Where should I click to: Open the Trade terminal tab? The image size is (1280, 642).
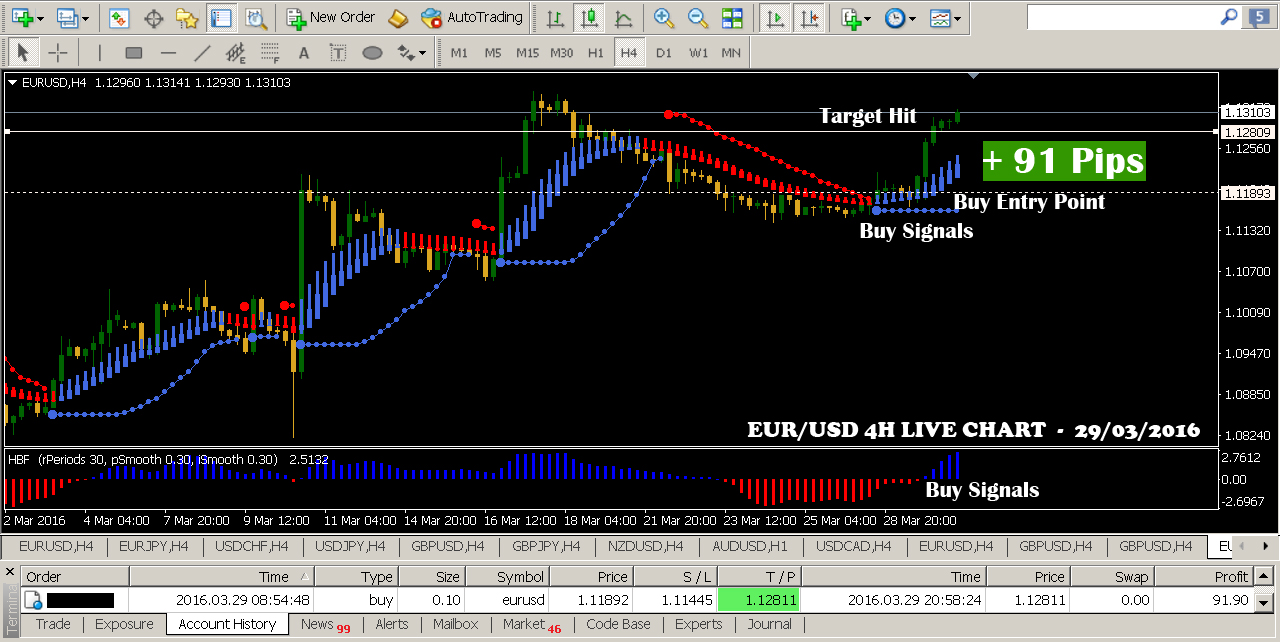coord(53,624)
